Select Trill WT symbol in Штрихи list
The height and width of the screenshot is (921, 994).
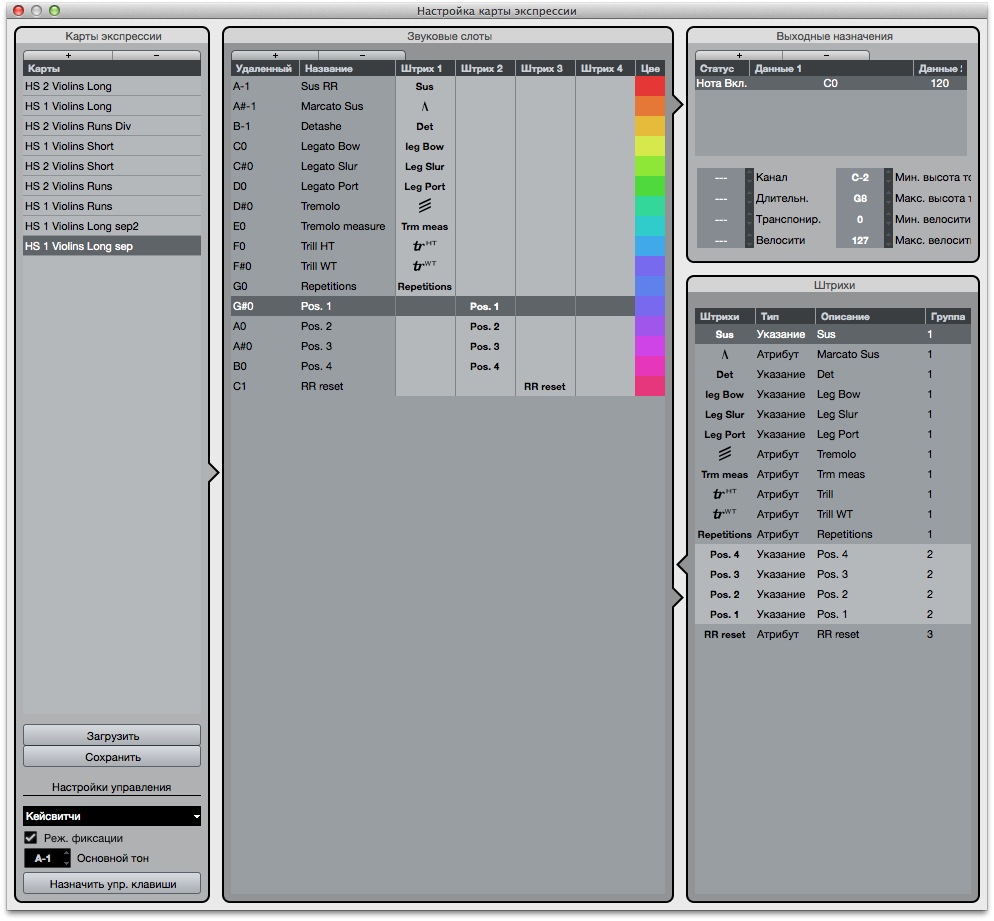click(x=725, y=514)
